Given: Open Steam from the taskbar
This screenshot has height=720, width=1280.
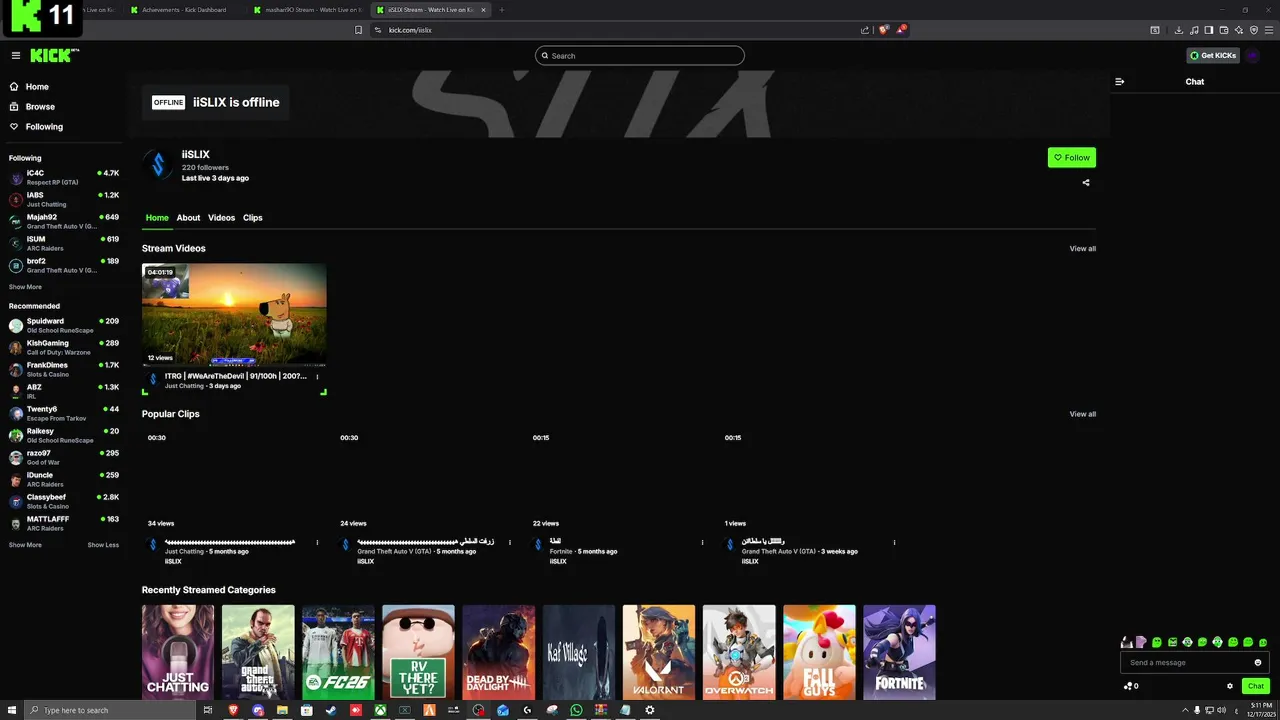Looking at the screenshot, I should point(331,710).
